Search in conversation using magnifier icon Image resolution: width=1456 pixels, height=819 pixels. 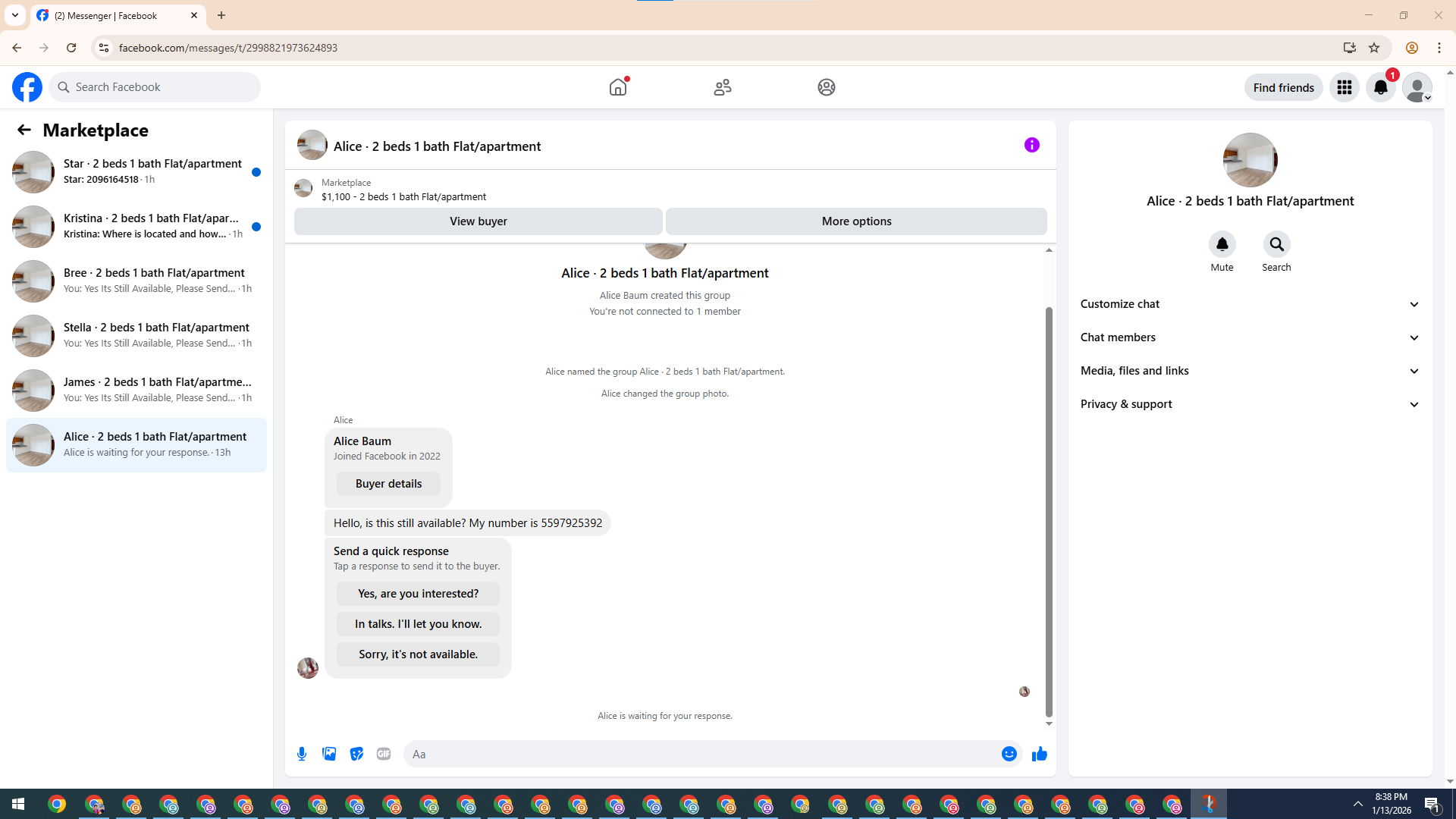tap(1276, 244)
